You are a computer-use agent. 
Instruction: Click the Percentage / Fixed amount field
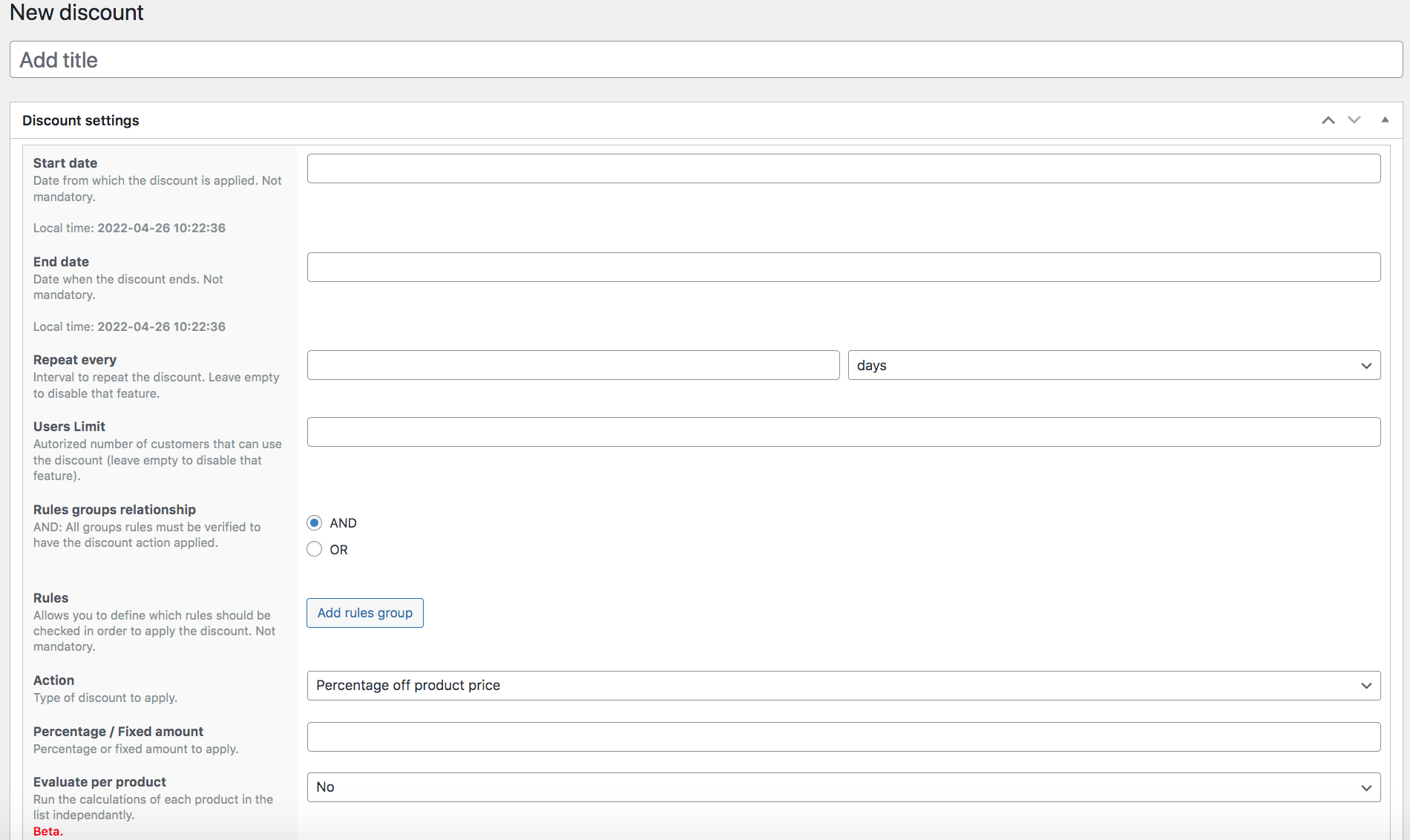pos(844,737)
